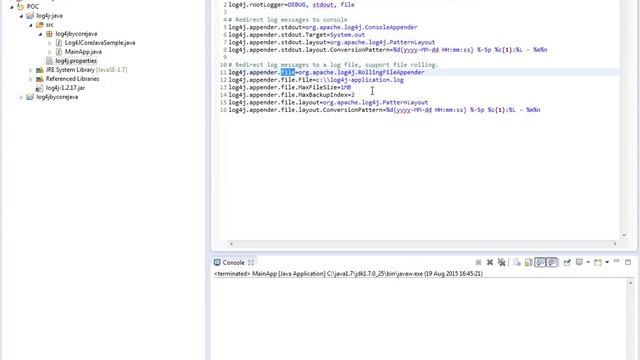Maximize the Console view panel
This screenshot has width=640, height=360.
(628, 262)
